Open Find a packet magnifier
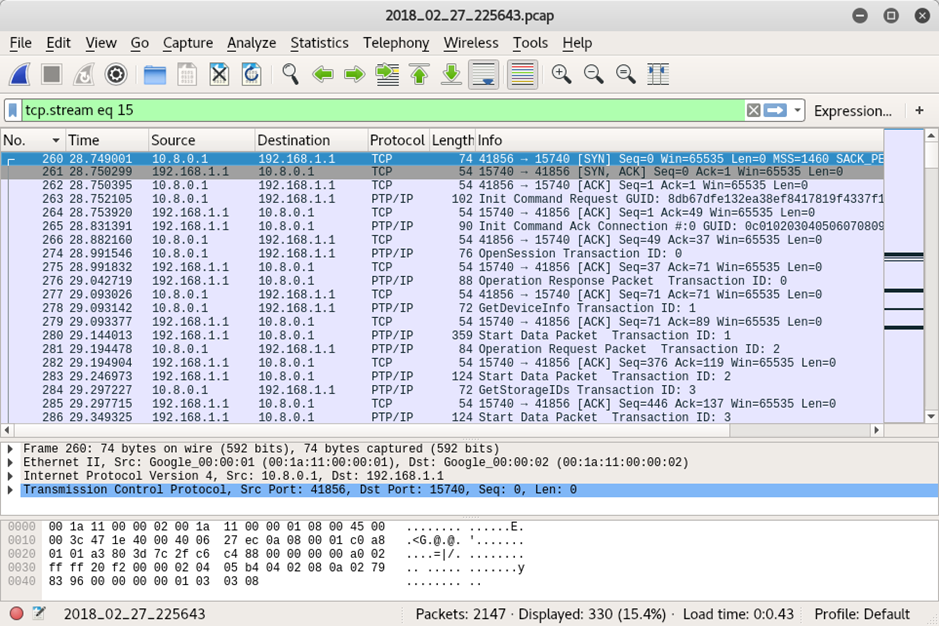 (x=290, y=75)
